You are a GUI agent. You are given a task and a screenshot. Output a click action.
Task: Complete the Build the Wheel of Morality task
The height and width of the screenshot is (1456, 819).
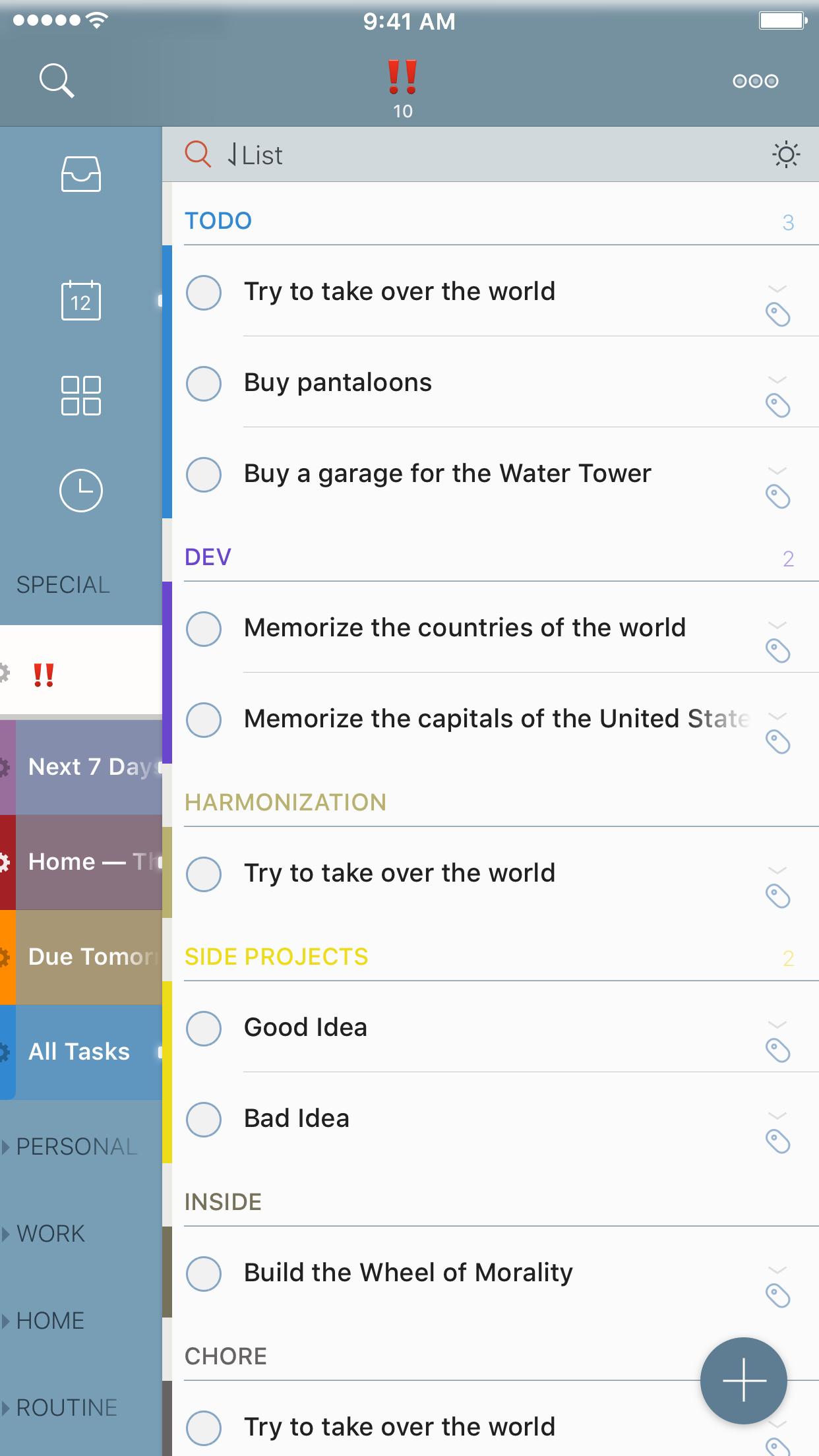pyautogui.click(x=204, y=1273)
